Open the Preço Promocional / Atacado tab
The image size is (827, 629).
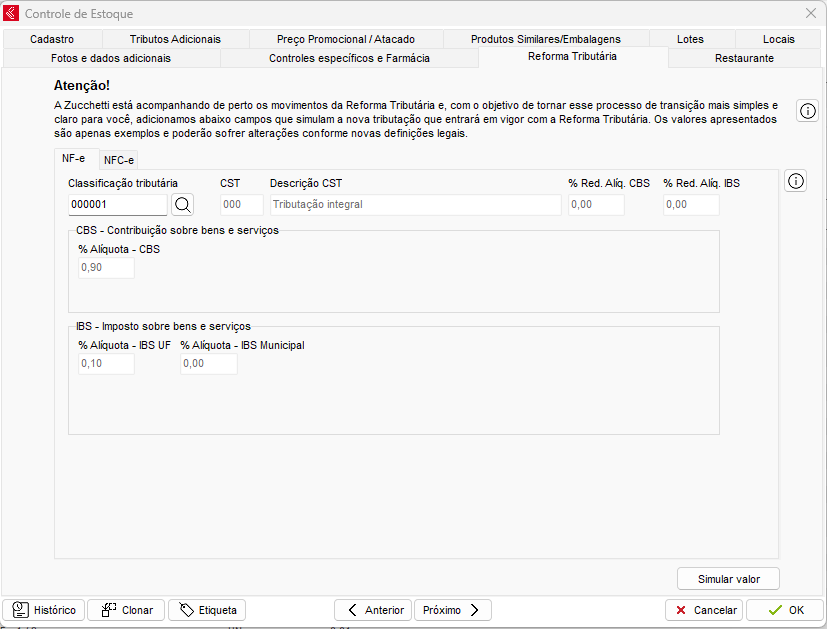[345, 39]
